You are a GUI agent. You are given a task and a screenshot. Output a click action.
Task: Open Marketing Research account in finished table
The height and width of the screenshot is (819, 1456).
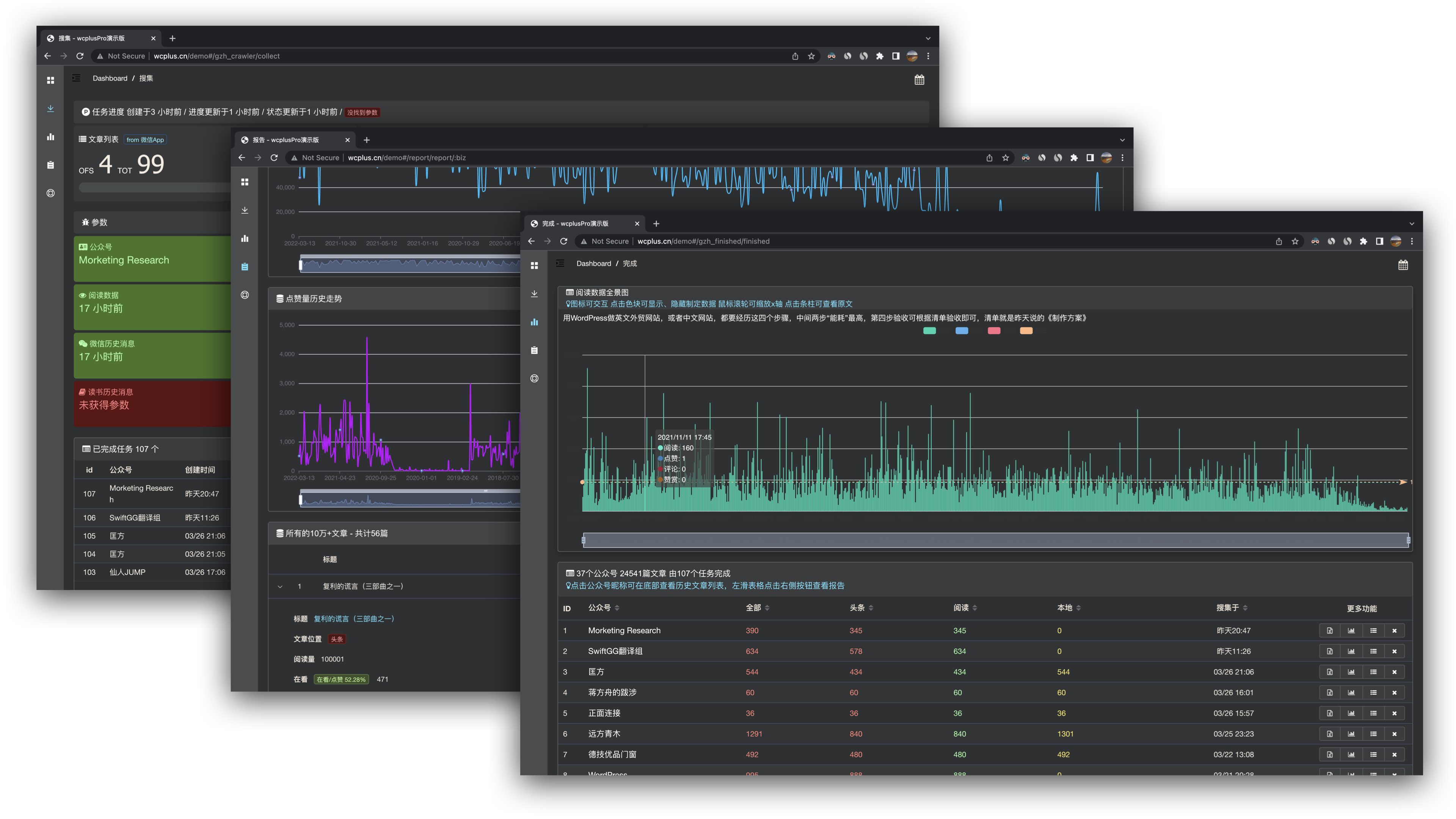coord(624,631)
